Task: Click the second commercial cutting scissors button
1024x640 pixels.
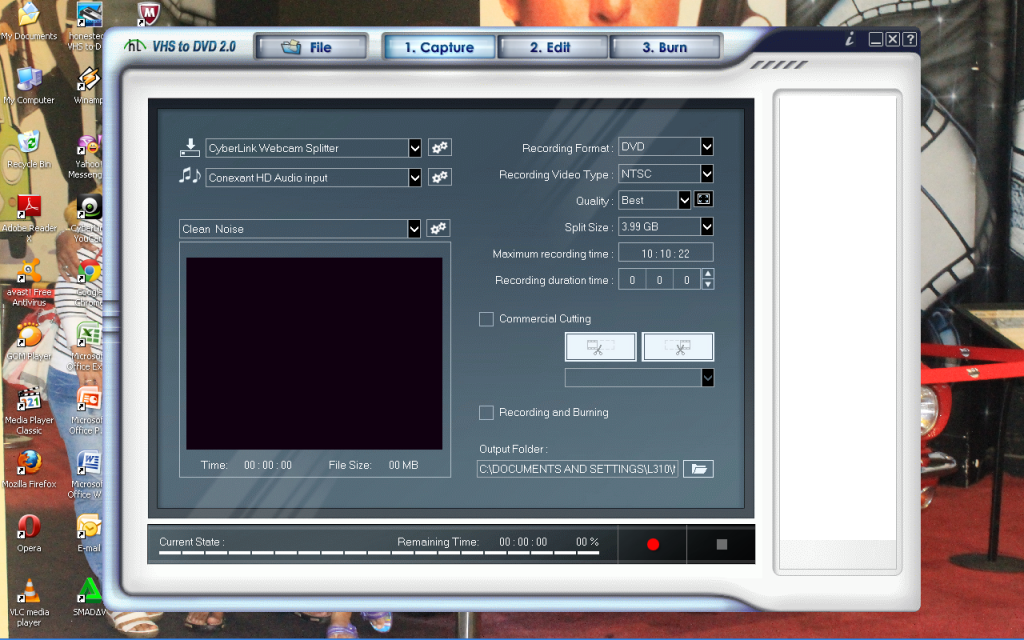Action: point(678,347)
